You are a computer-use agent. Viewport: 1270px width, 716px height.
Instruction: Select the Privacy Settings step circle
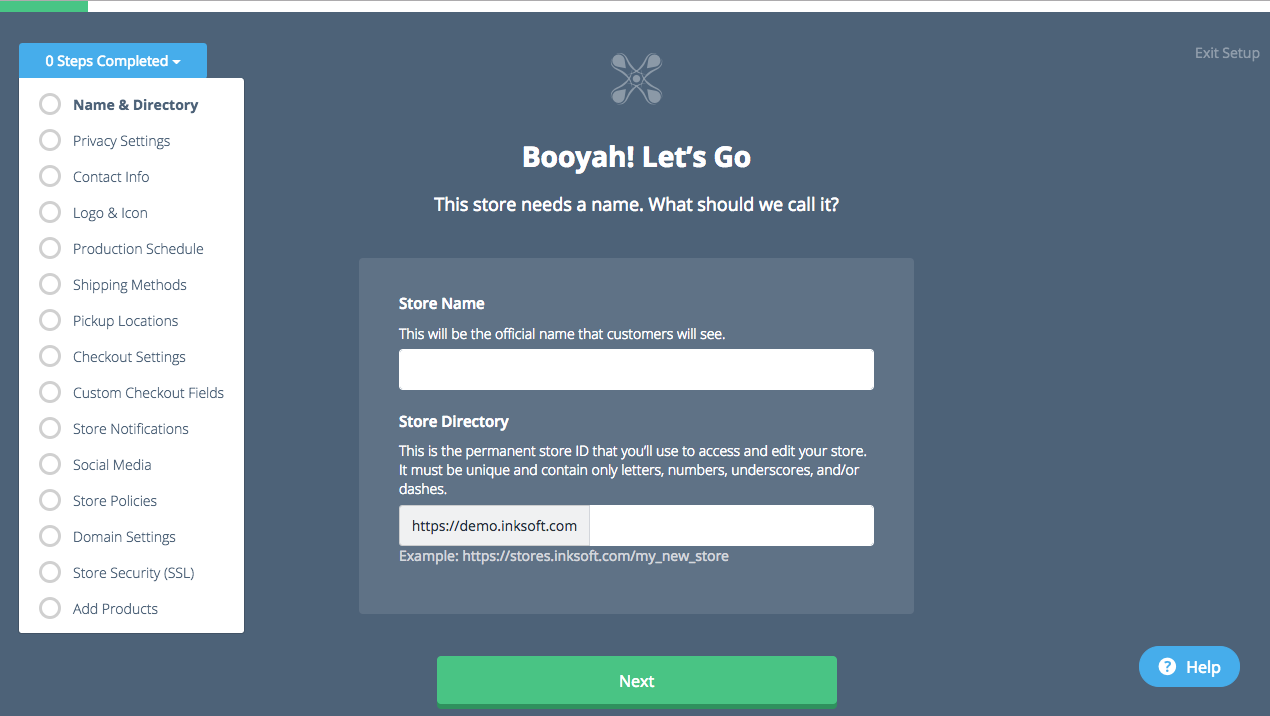(50, 140)
